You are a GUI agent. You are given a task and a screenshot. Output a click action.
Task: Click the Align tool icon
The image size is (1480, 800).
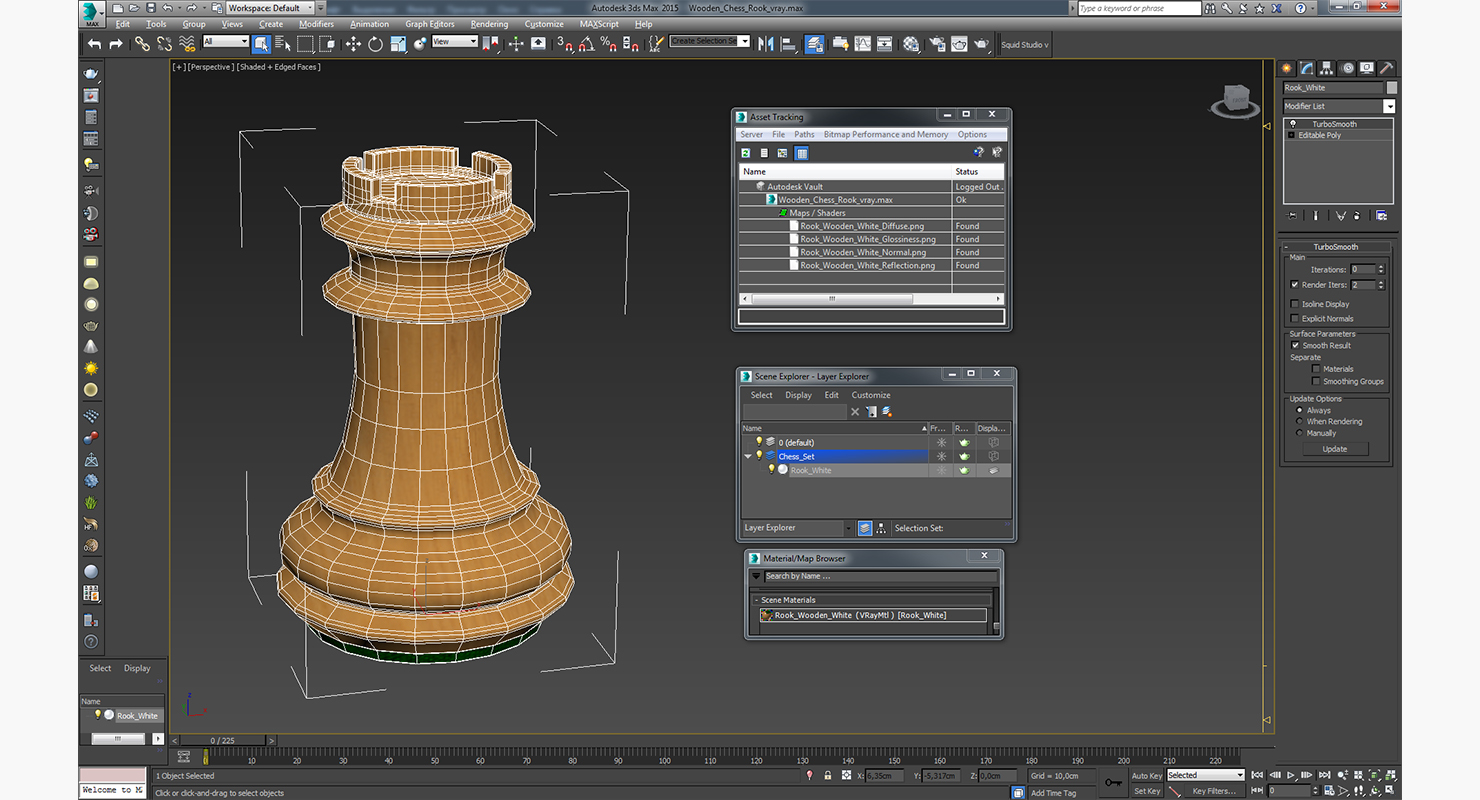point(788,44)
